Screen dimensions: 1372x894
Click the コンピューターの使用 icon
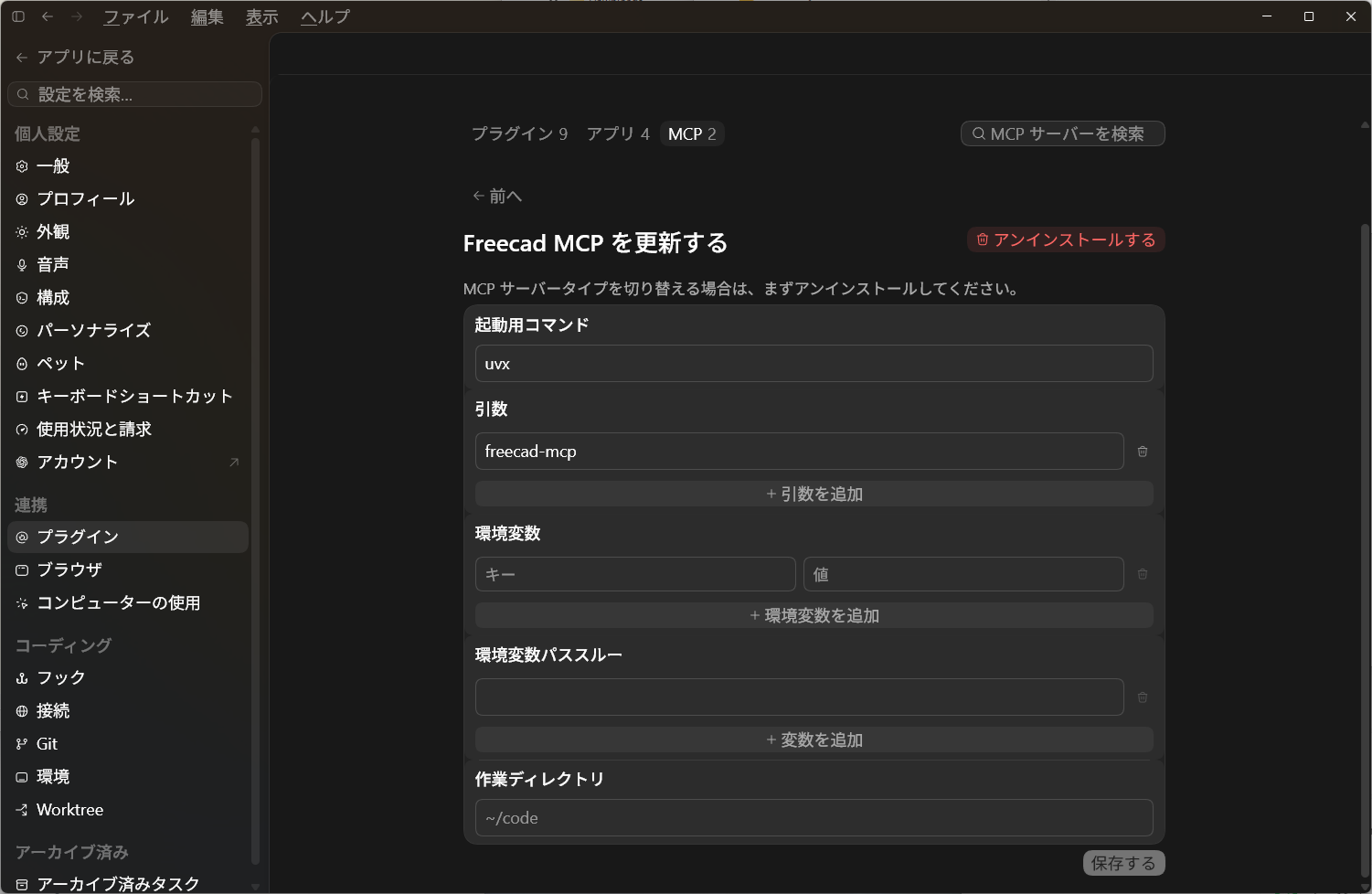click(x=22, y=602)
